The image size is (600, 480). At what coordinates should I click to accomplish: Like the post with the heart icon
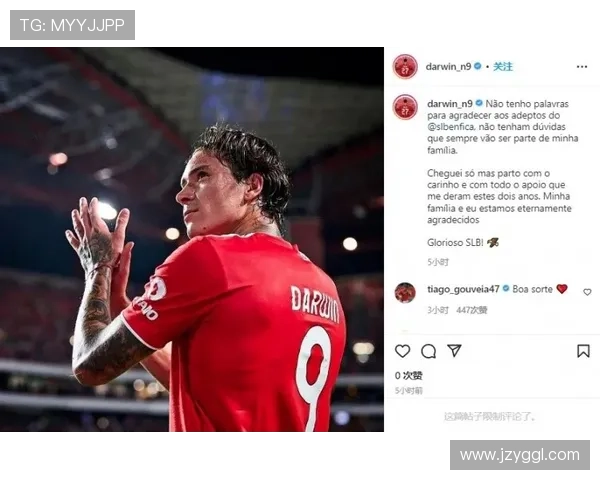click(403, 351)
